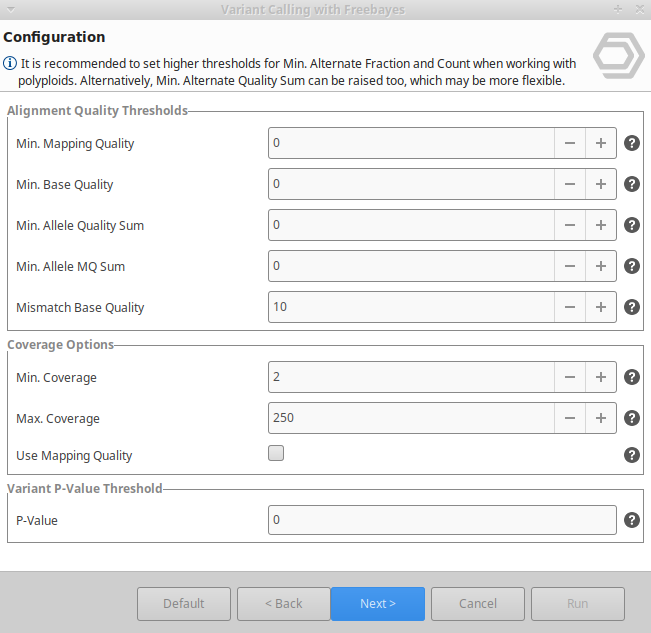The height and width of the screenshot is (633, 651).
Task: Cancel the Freebayes configuration dialog
Action: pos(478,604)
